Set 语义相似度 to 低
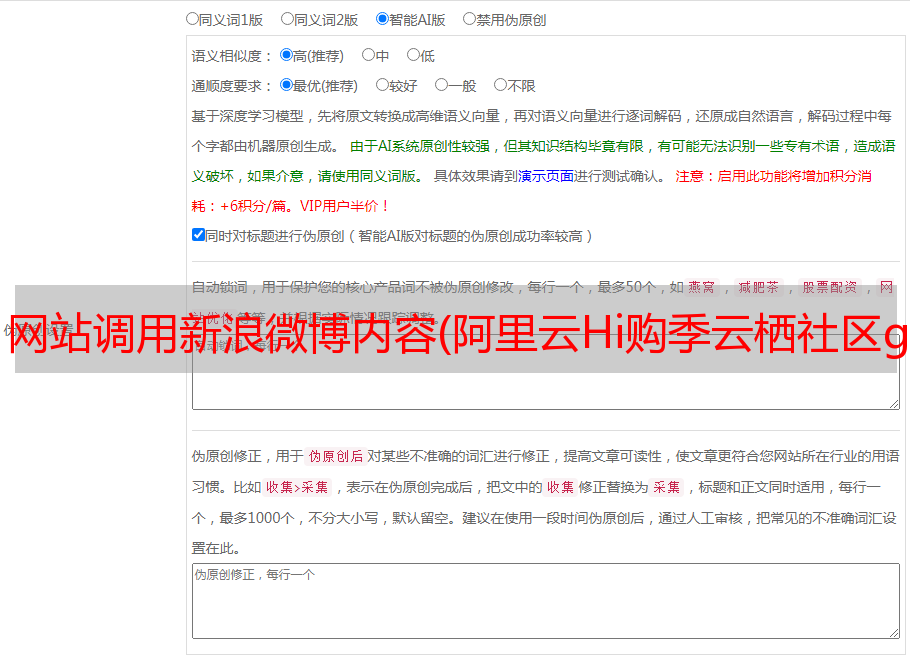The image size is (911, 658). pyautogui.click(x=413, y=55)
